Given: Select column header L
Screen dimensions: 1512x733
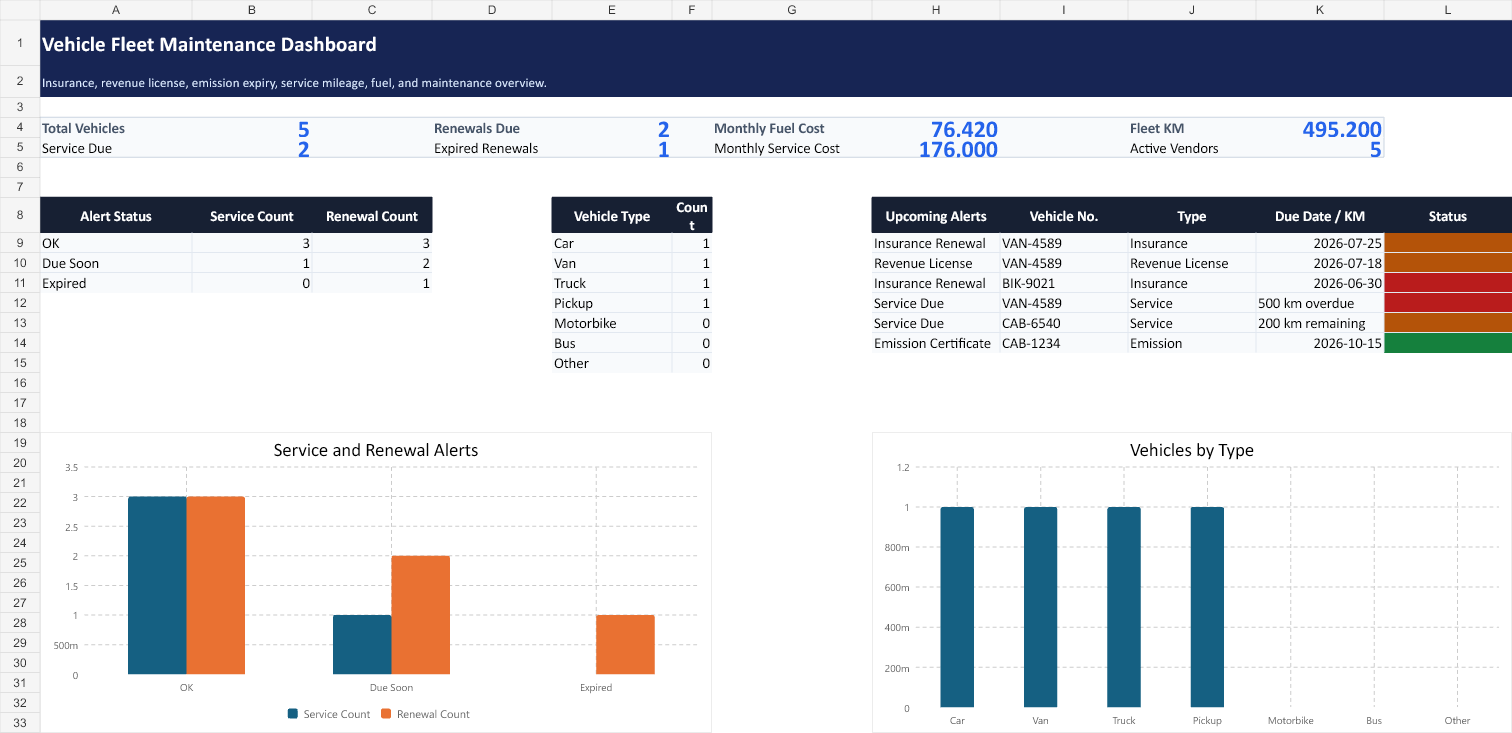Looking at the screenshot, I should [x=1448, y=9].
